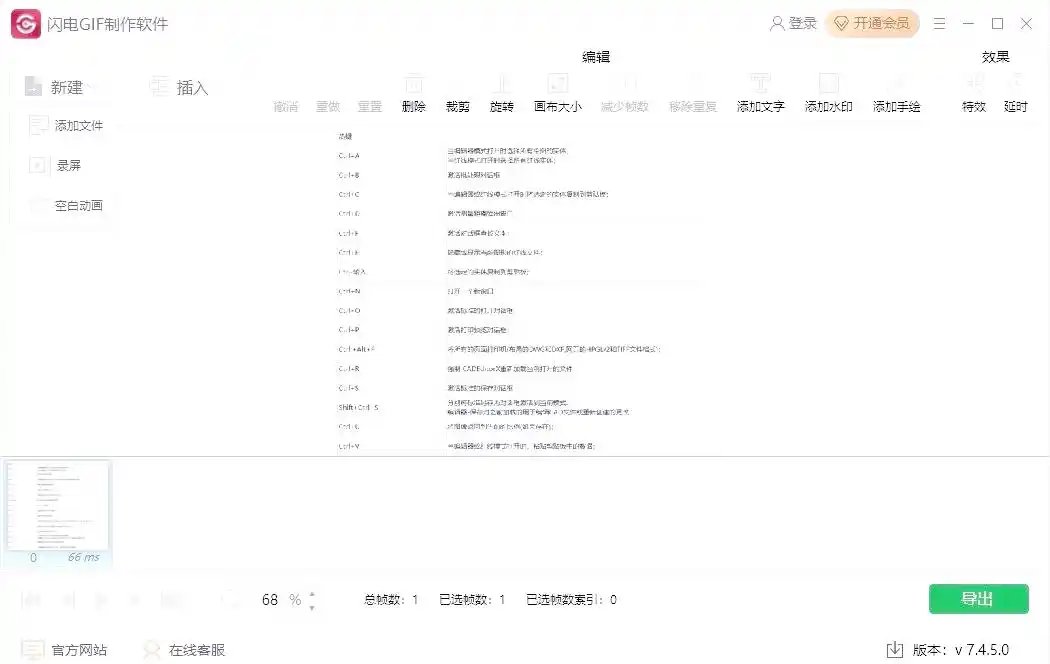Open the Add Freehand Drawing (添加手绘) tool
Image resolution: width=1050 pixels, height=664 pixels.
(896, 94)
